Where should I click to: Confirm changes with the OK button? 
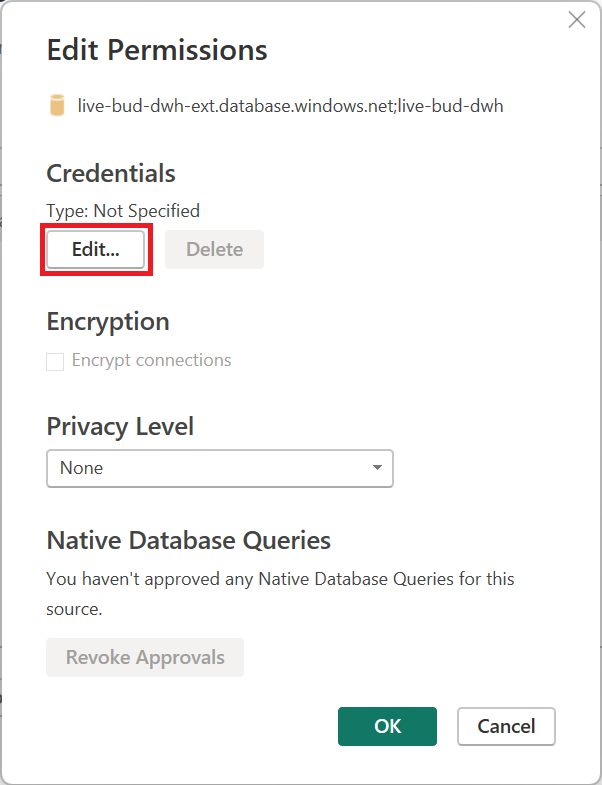point(387,726)
